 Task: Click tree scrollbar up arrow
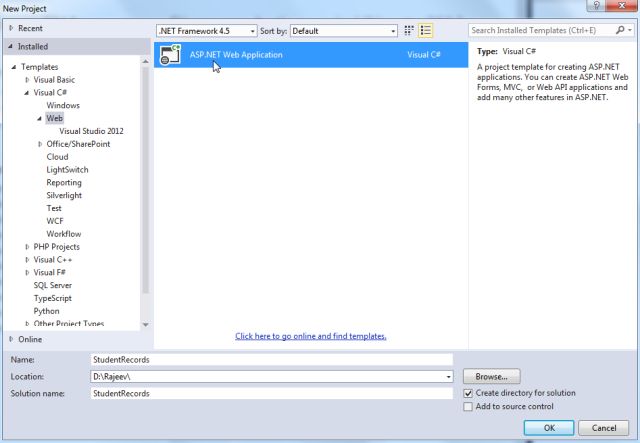(x=145, y=61)
